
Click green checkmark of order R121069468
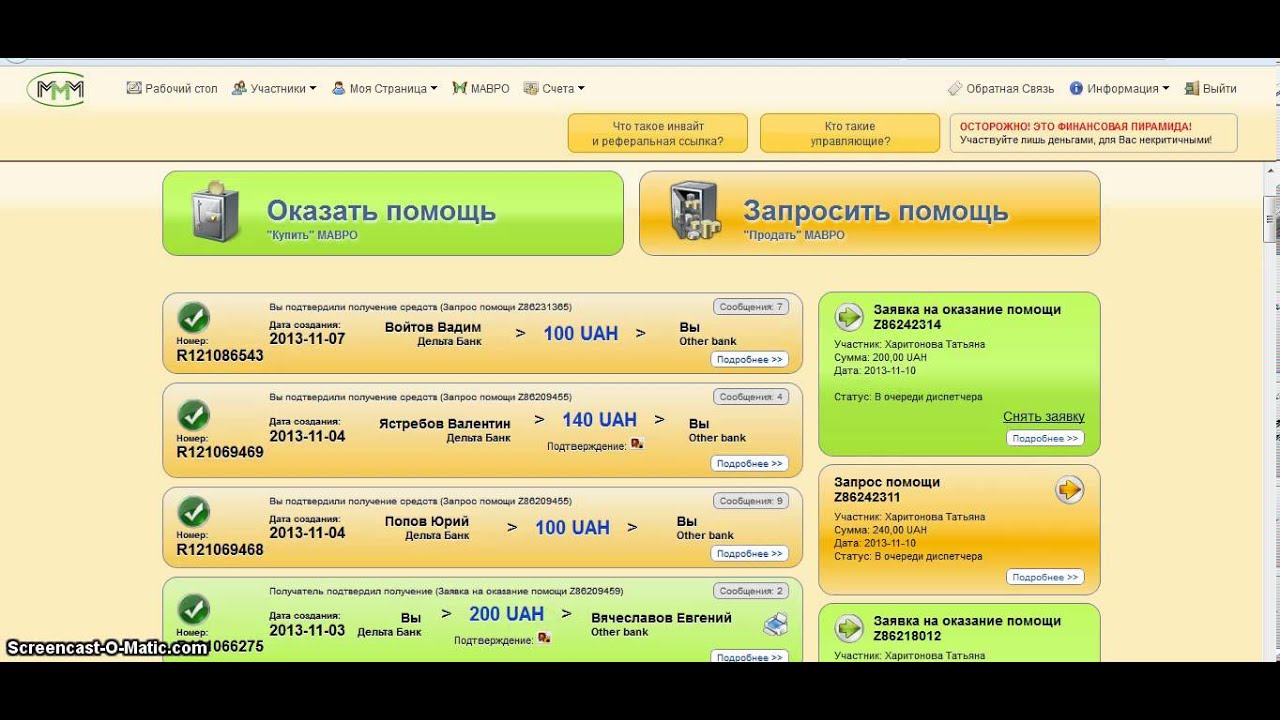point(194,512)
